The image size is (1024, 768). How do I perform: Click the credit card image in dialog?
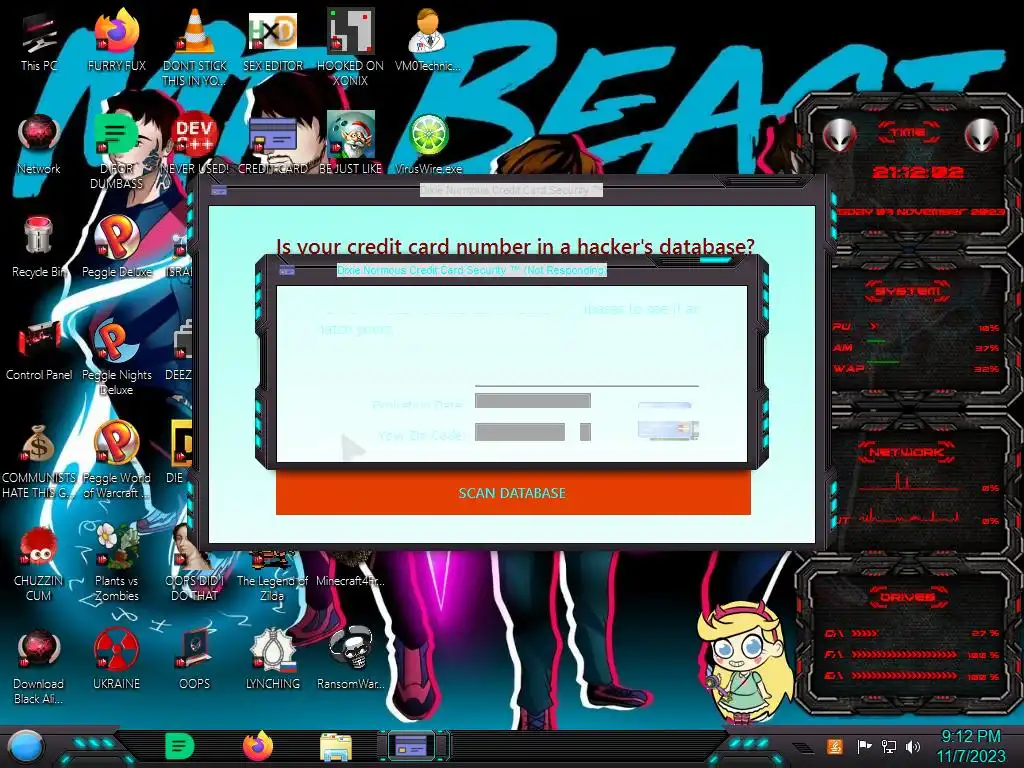pos(668,430)
